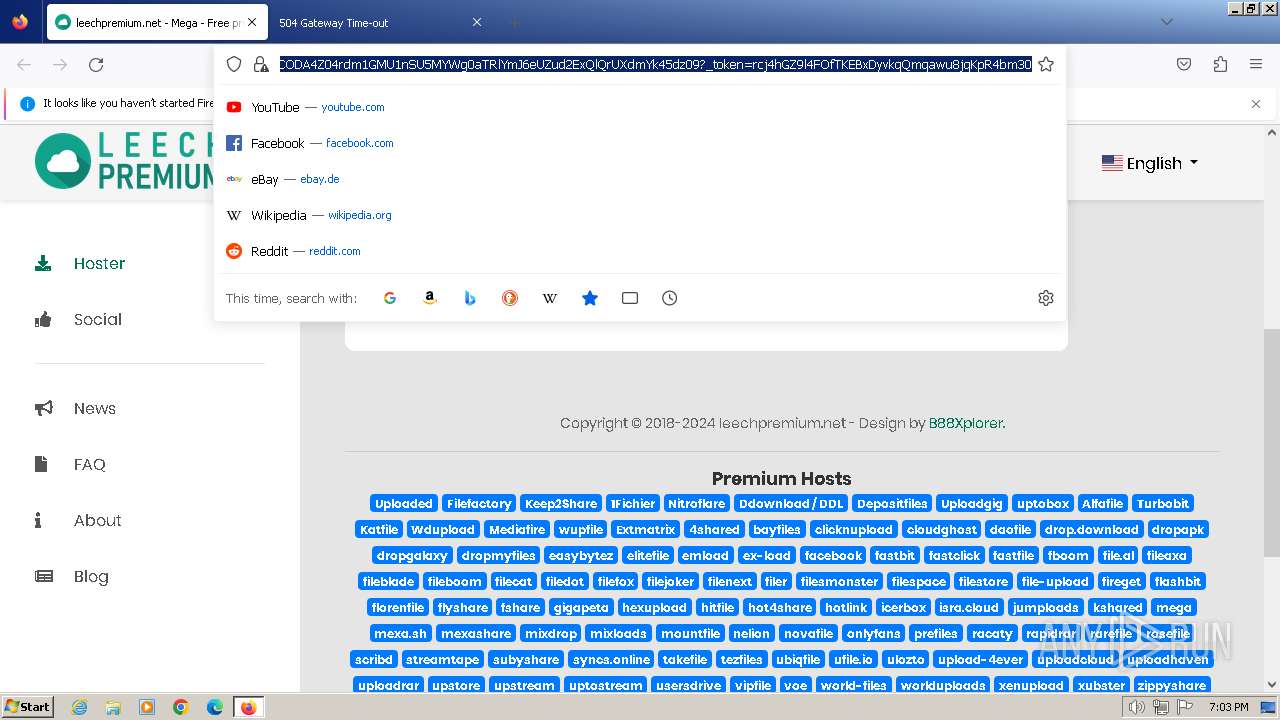Select the Wikipedia suggestion
1280x720 pixels.
click(x=640, y=215)
